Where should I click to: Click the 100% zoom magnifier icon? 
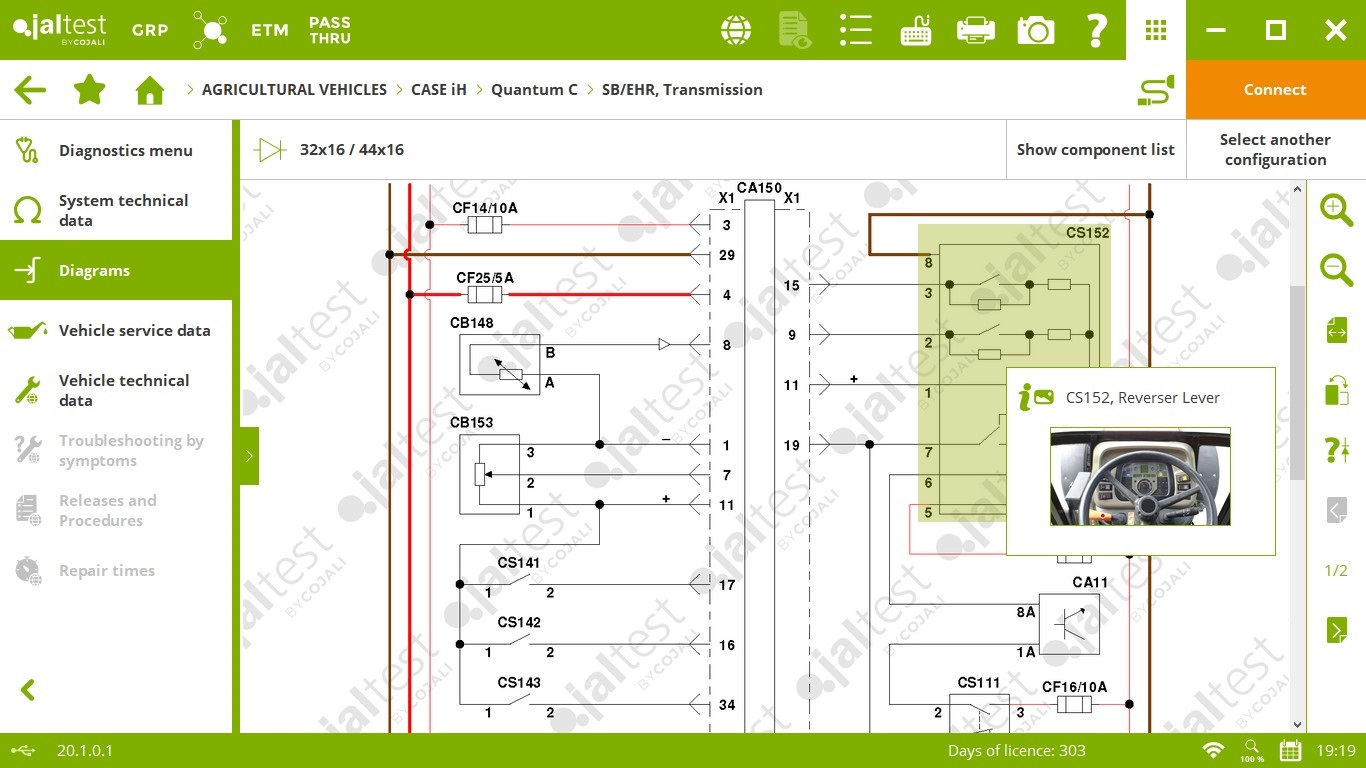tap(1252, 751)
